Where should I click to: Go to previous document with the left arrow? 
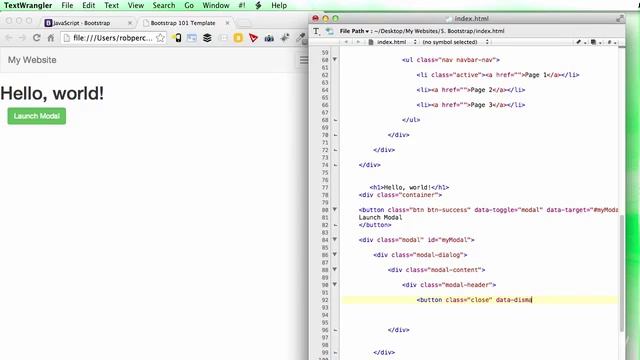point(346,42)
